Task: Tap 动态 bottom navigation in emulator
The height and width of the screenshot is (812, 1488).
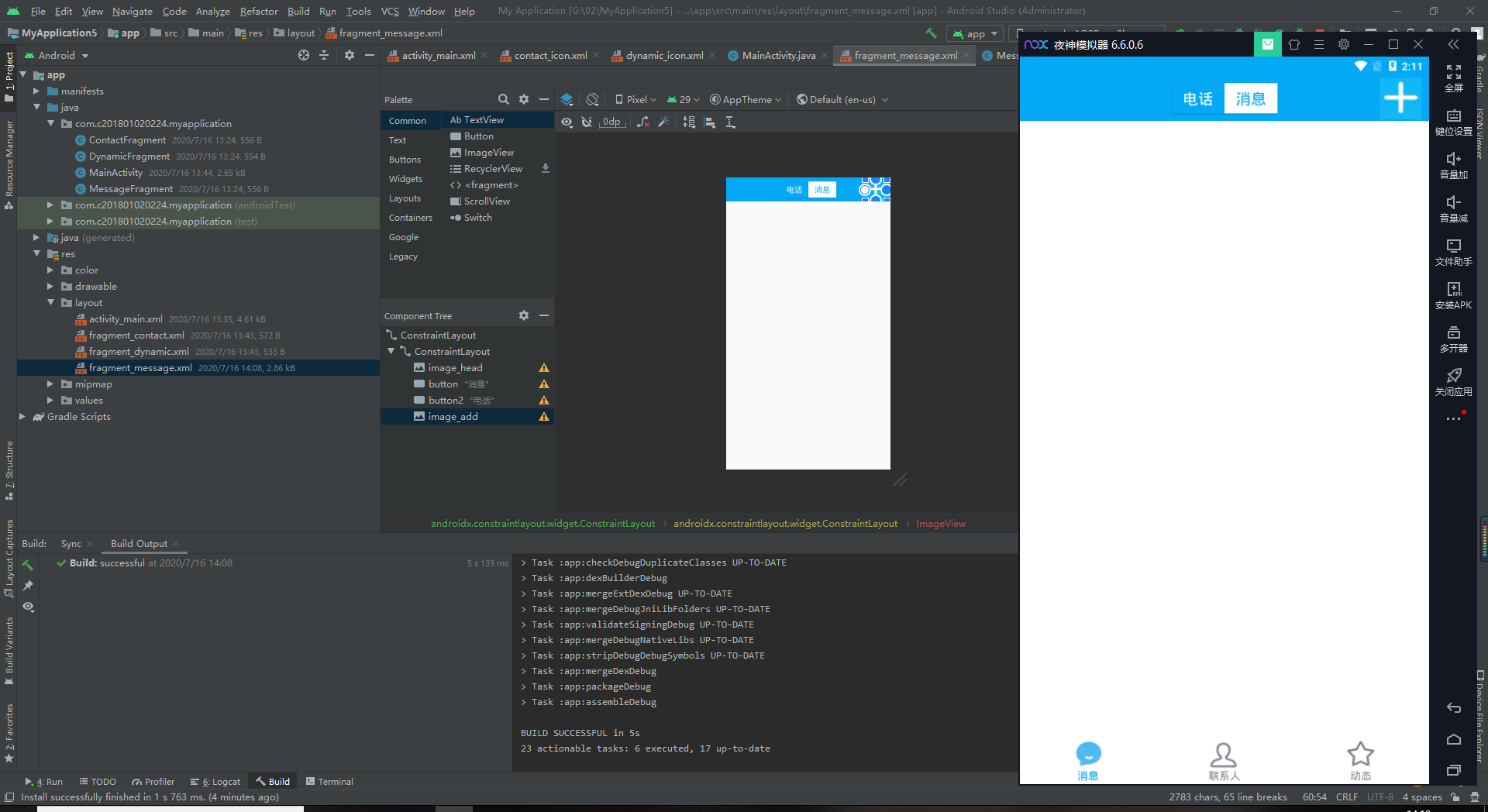Action: [x=1360, y=761]
